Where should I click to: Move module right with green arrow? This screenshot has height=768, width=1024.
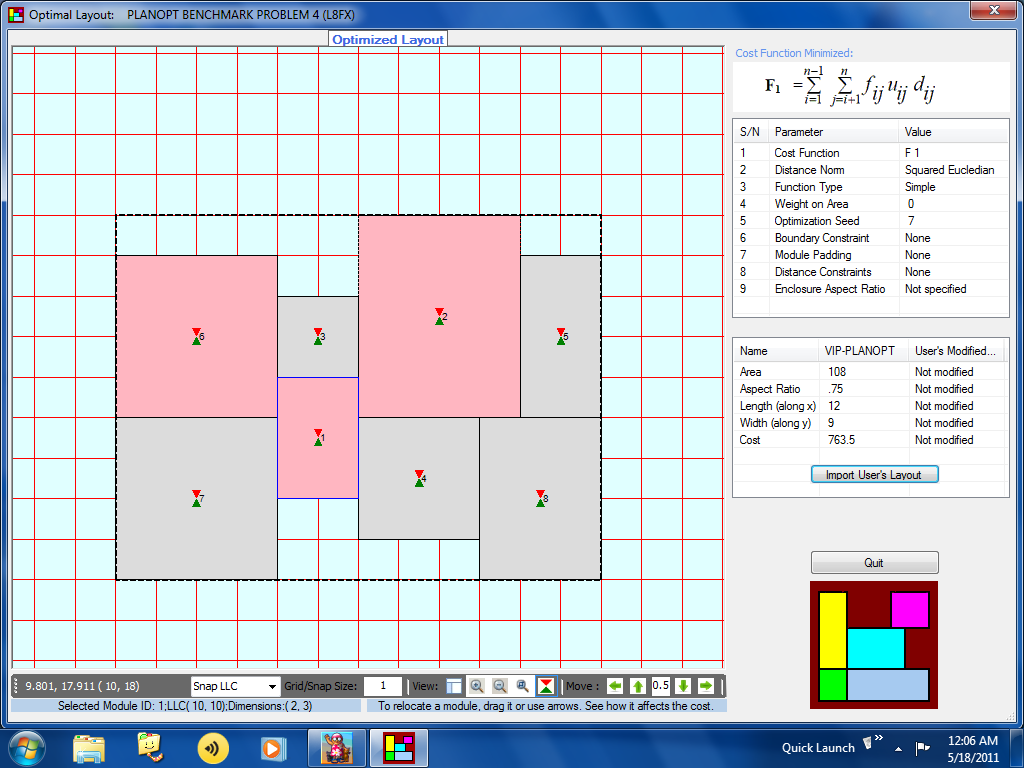[x=705, y=686]
